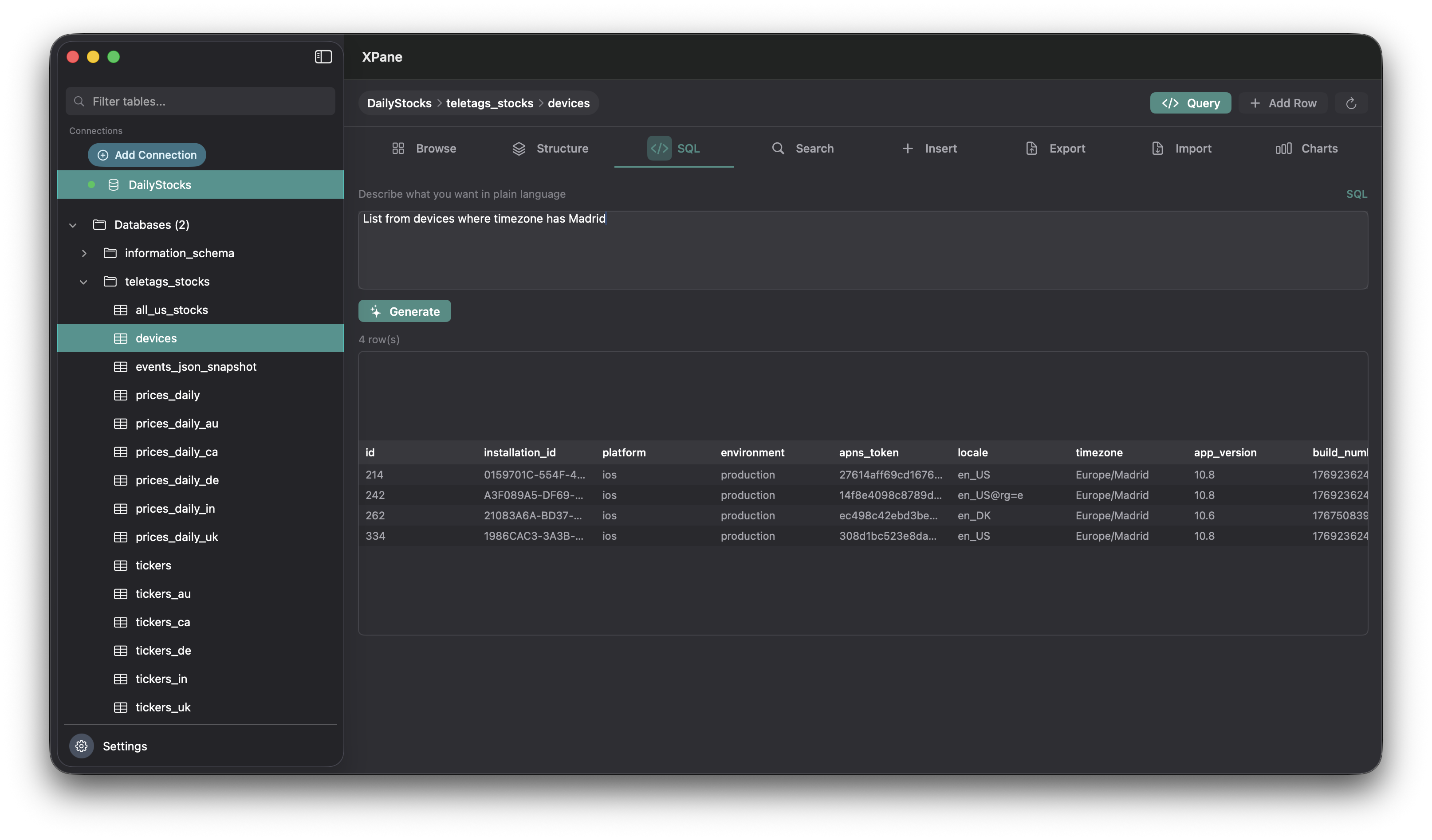Click devices in the breadcrumb
Image resolution: width=1432 pixels, height=840 pixels.
click(568, 103)
